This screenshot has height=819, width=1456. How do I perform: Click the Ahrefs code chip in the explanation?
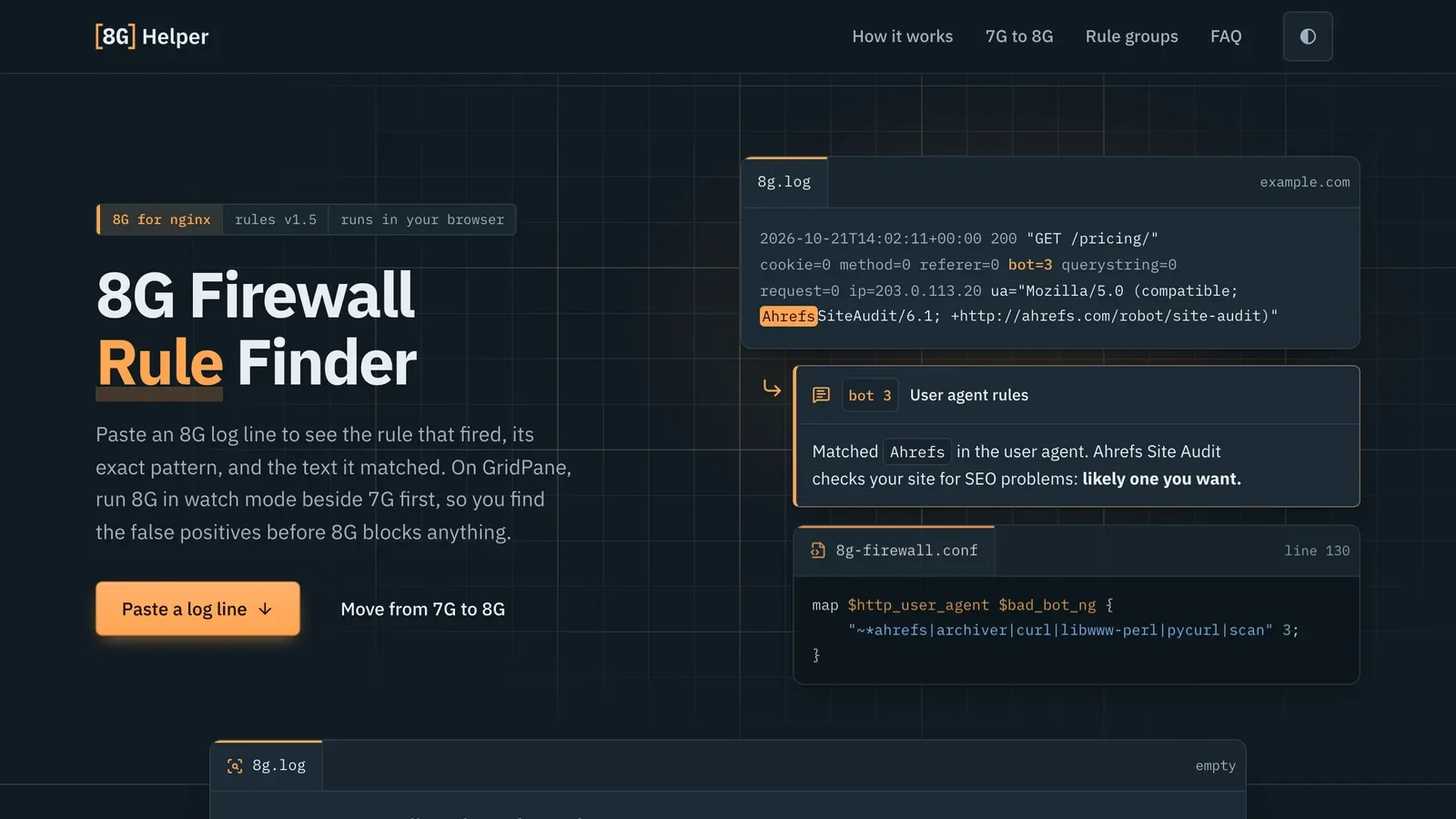pyautogui.click(x=917, y=452)
